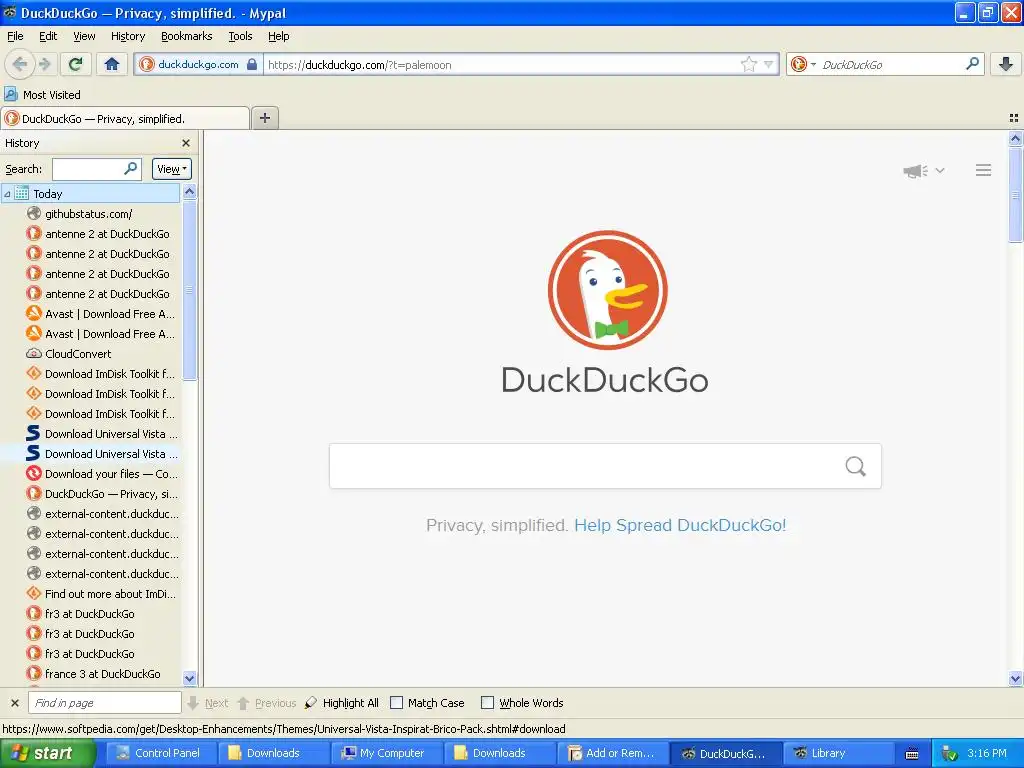Open Find out more about ImDi... entry
Image resolution: width=1024 pixels, height=768 pixels.
tap(91, 594)
